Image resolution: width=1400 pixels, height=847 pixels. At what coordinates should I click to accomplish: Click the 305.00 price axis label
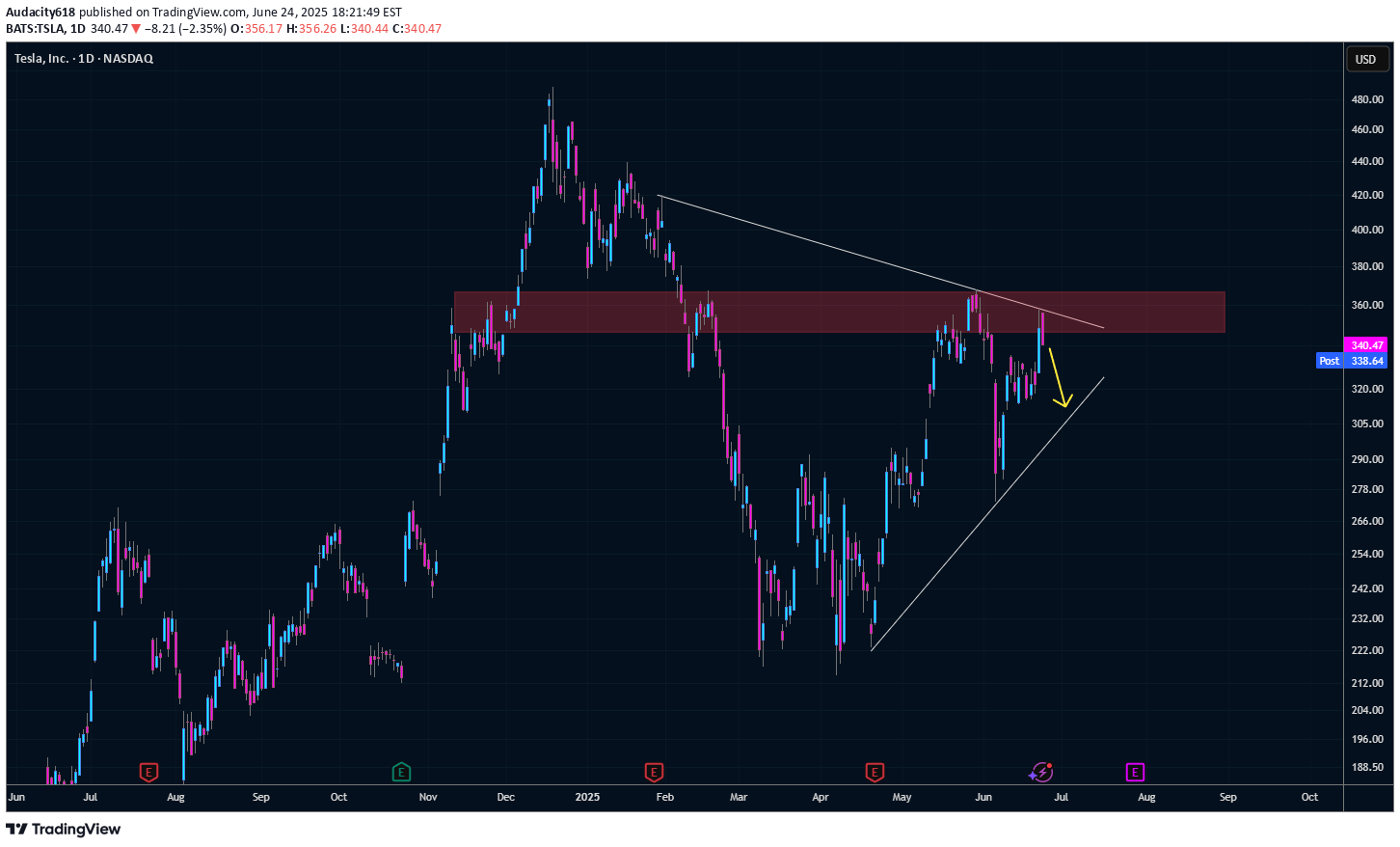(x=1367, y=423)
